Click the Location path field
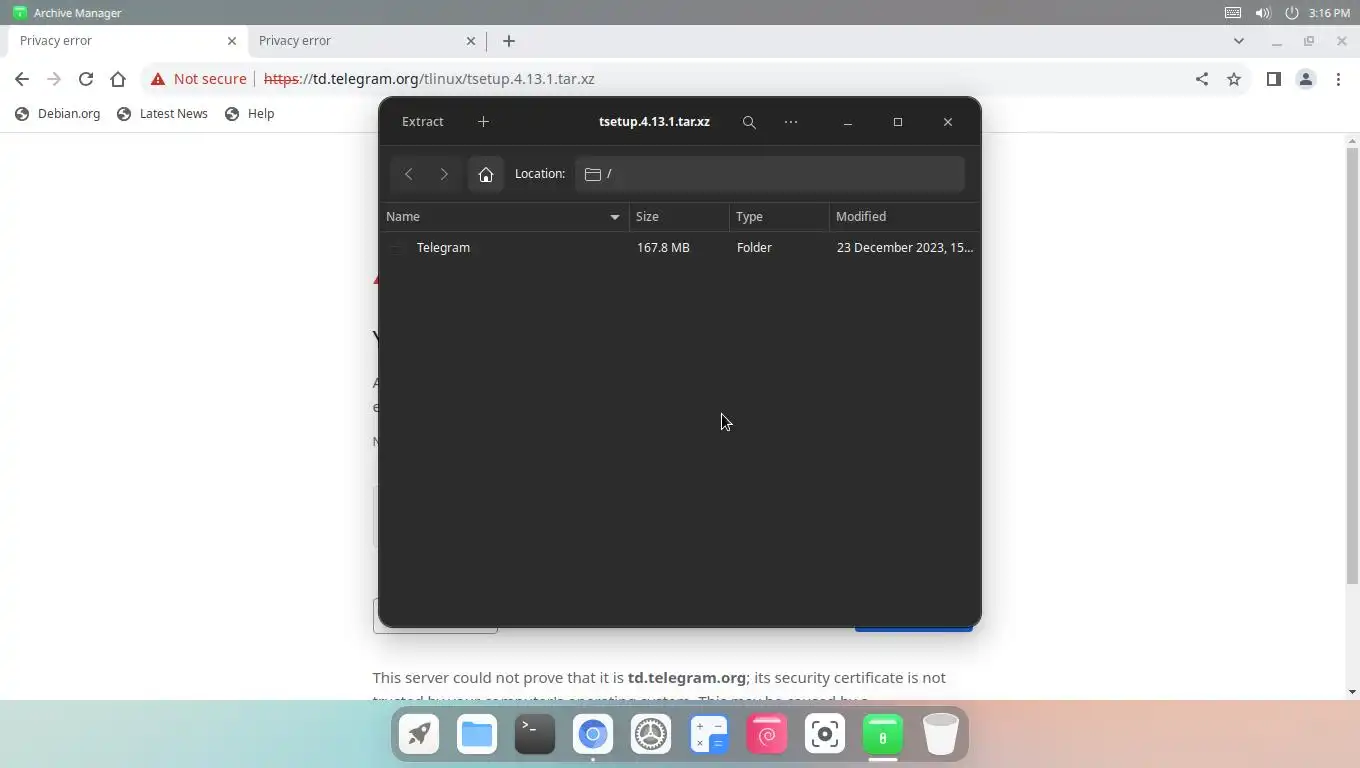Screen dimensions: 1360x768 769,174
